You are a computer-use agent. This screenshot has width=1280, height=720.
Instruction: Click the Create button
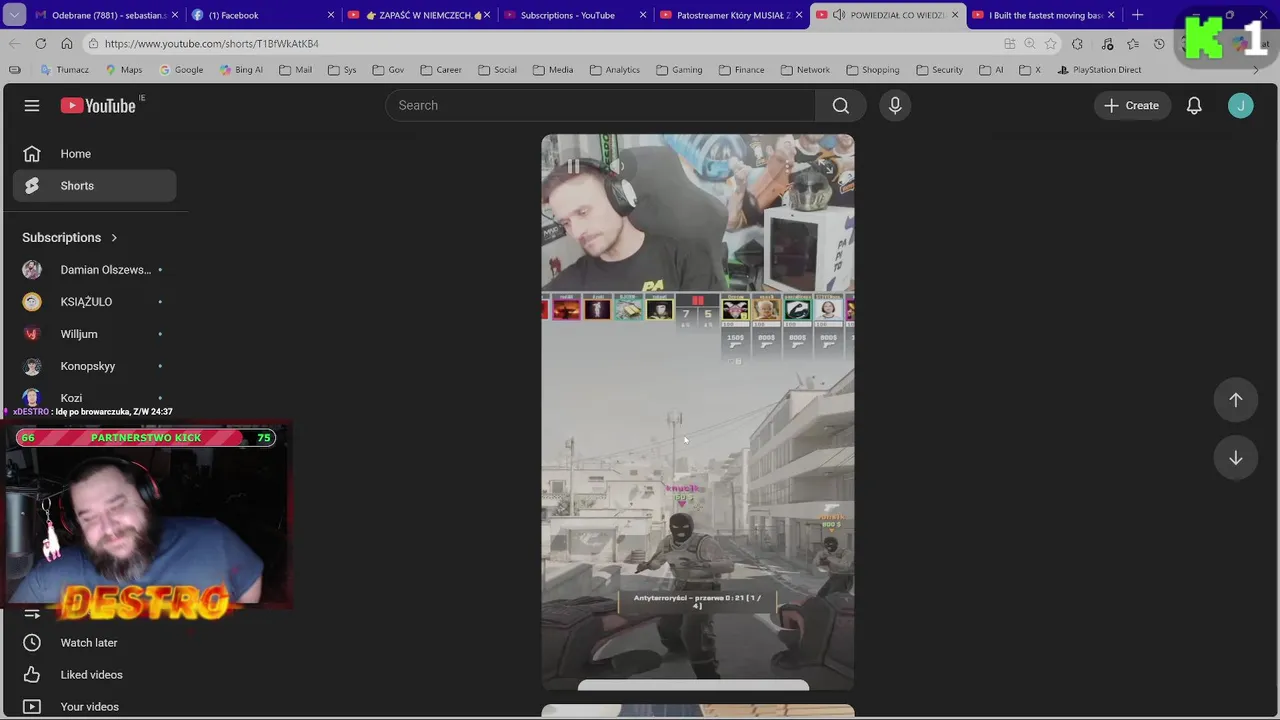(1132, 105)
